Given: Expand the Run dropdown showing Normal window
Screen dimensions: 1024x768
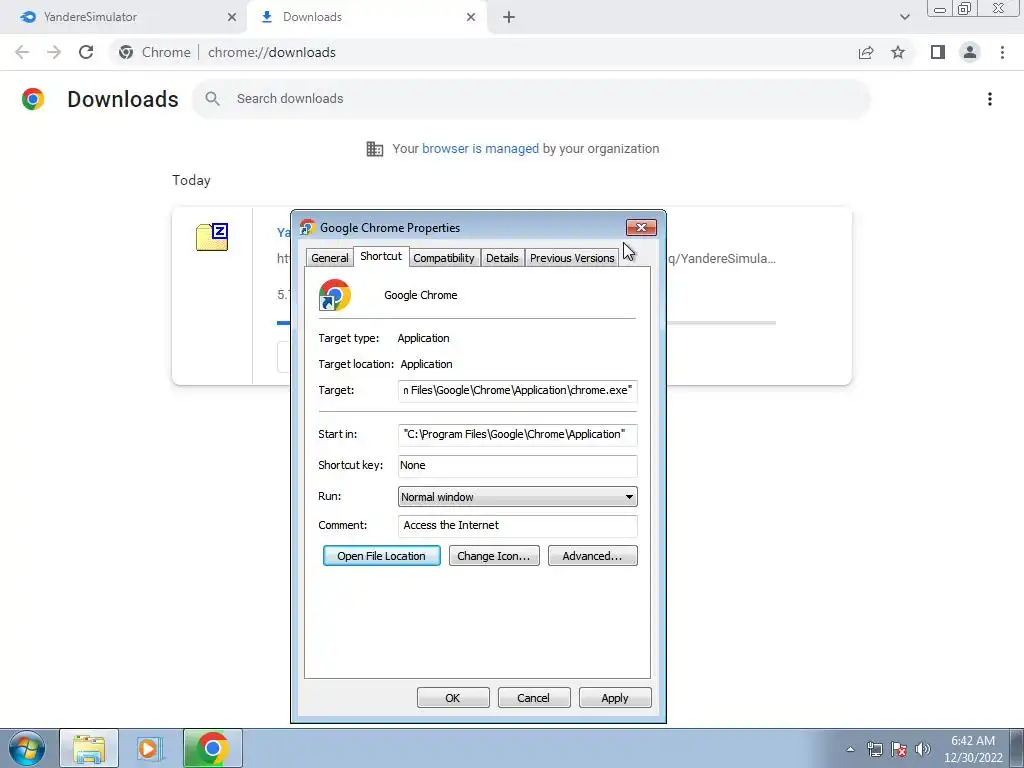Looking at the screenshot, I should tap(517, 497).
